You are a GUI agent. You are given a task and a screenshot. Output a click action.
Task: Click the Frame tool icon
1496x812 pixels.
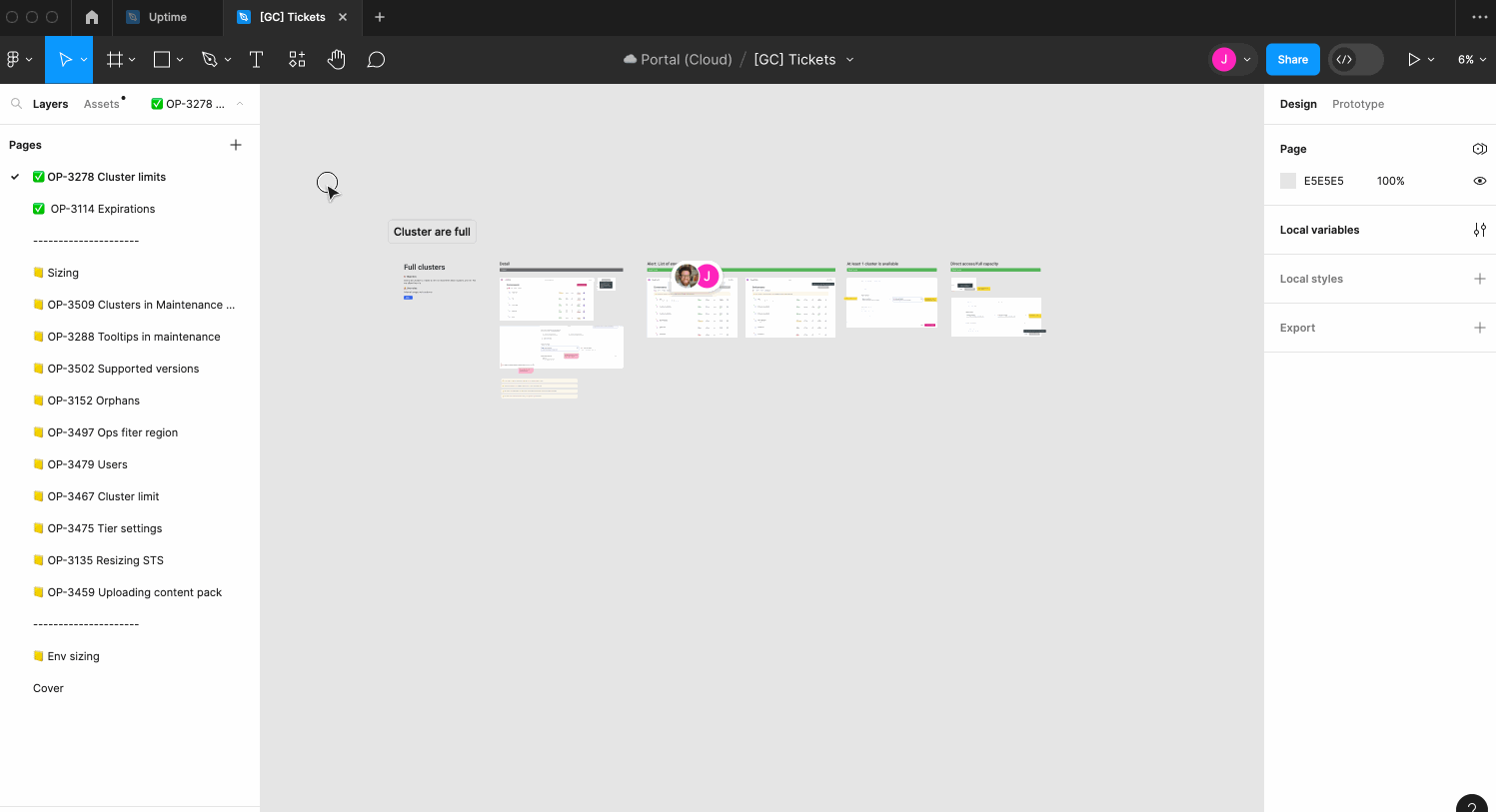114,60
